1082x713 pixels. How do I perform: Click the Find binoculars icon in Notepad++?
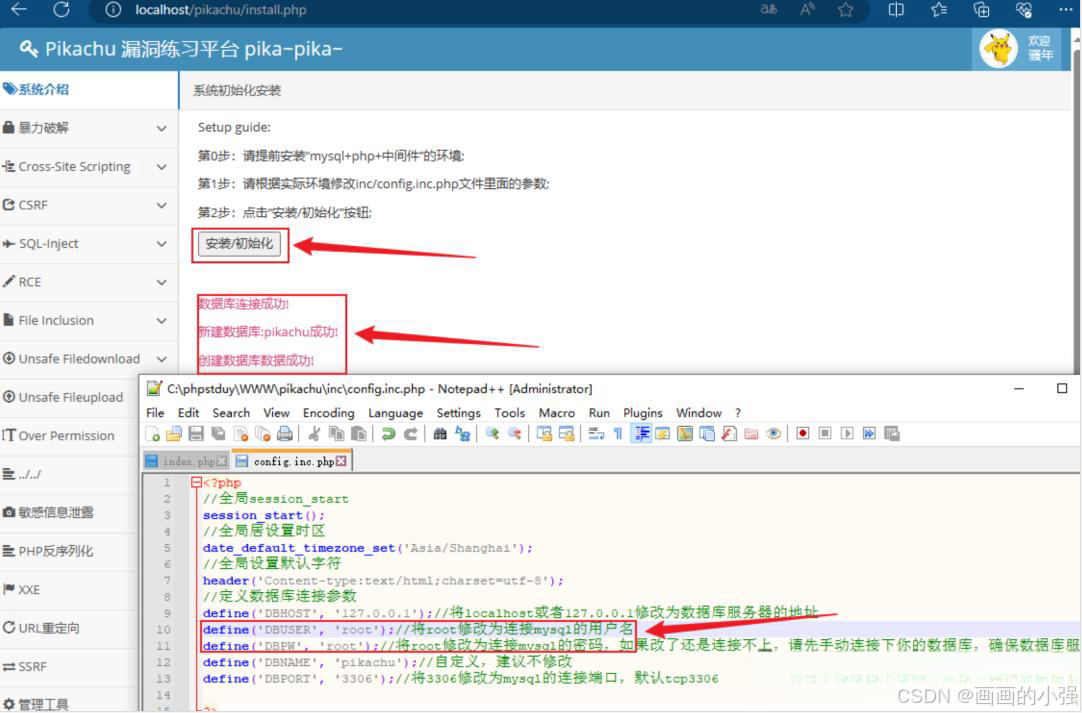(x=440, y=433)
